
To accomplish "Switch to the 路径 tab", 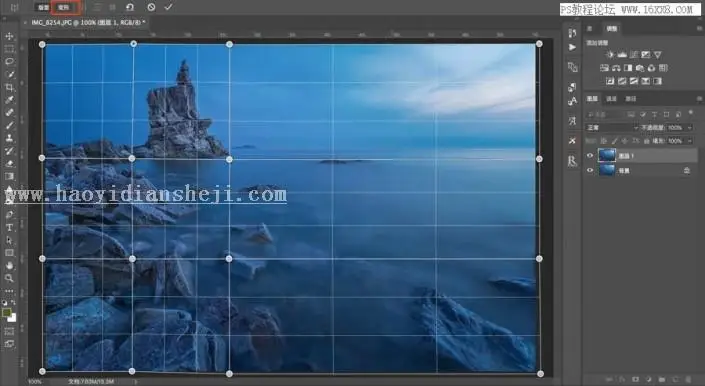I will [631, 98].
